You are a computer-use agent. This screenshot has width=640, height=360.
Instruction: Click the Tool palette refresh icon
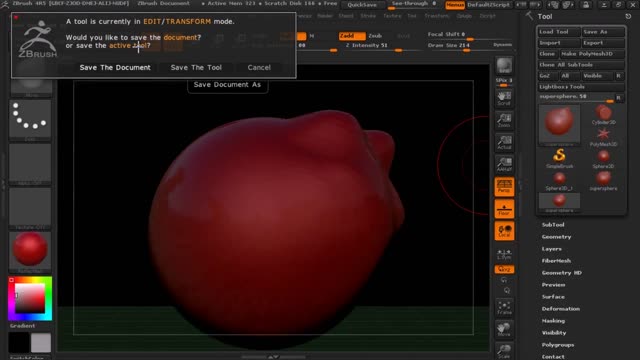click(628, 16)
